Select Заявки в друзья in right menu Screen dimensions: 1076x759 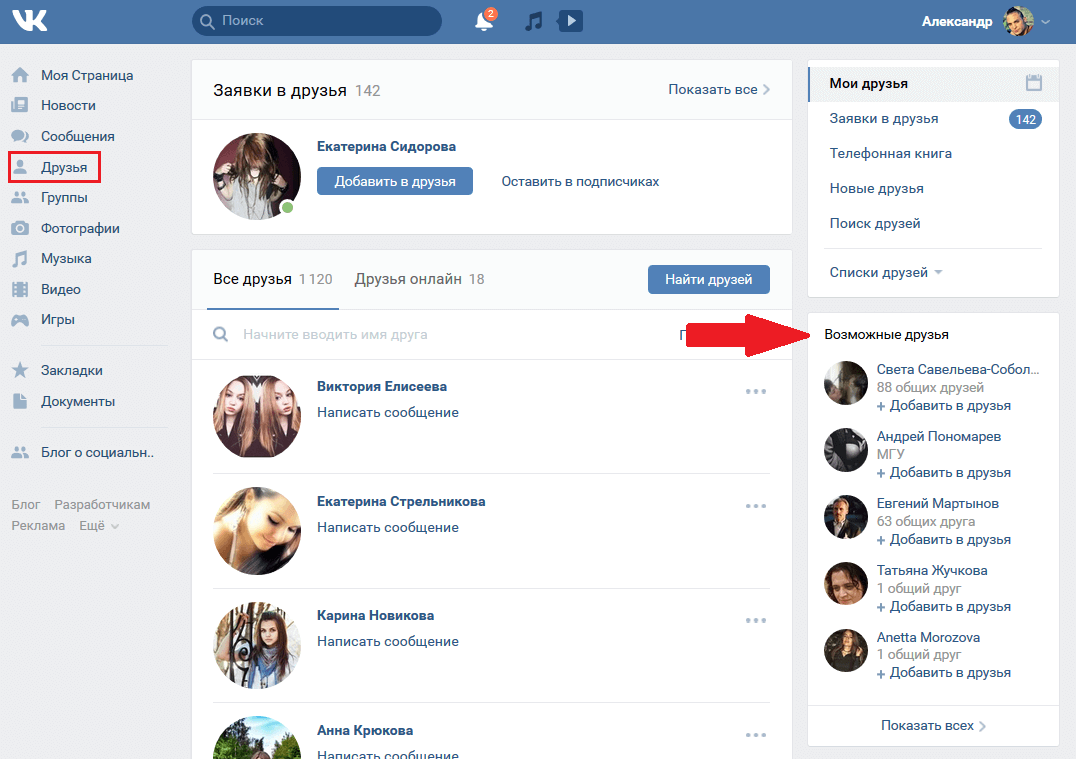pyautogui.click(x=883, y=119)
